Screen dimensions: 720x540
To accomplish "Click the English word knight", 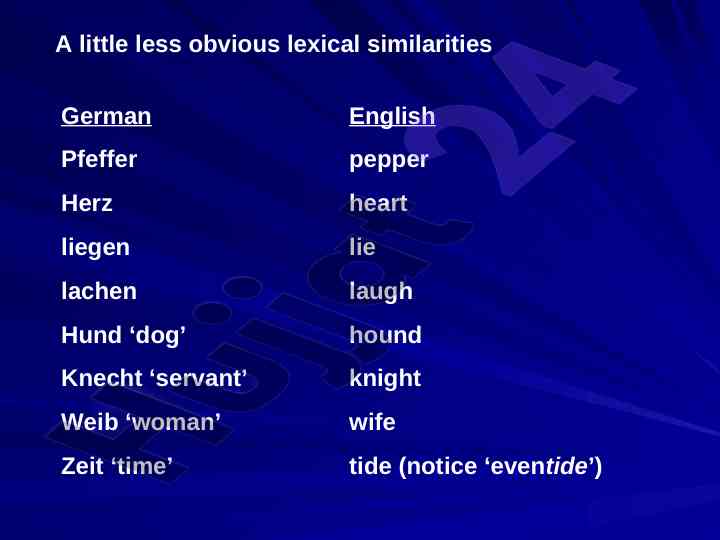I will tap(385, 379).
